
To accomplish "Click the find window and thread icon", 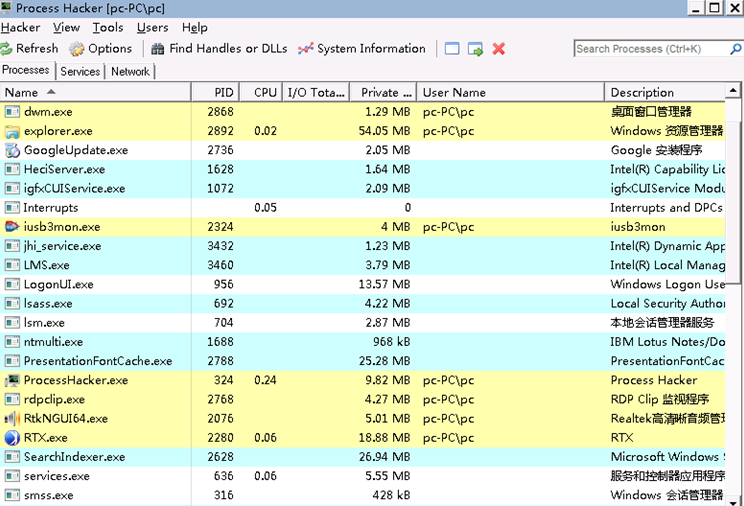I will (x=475, y=48).
